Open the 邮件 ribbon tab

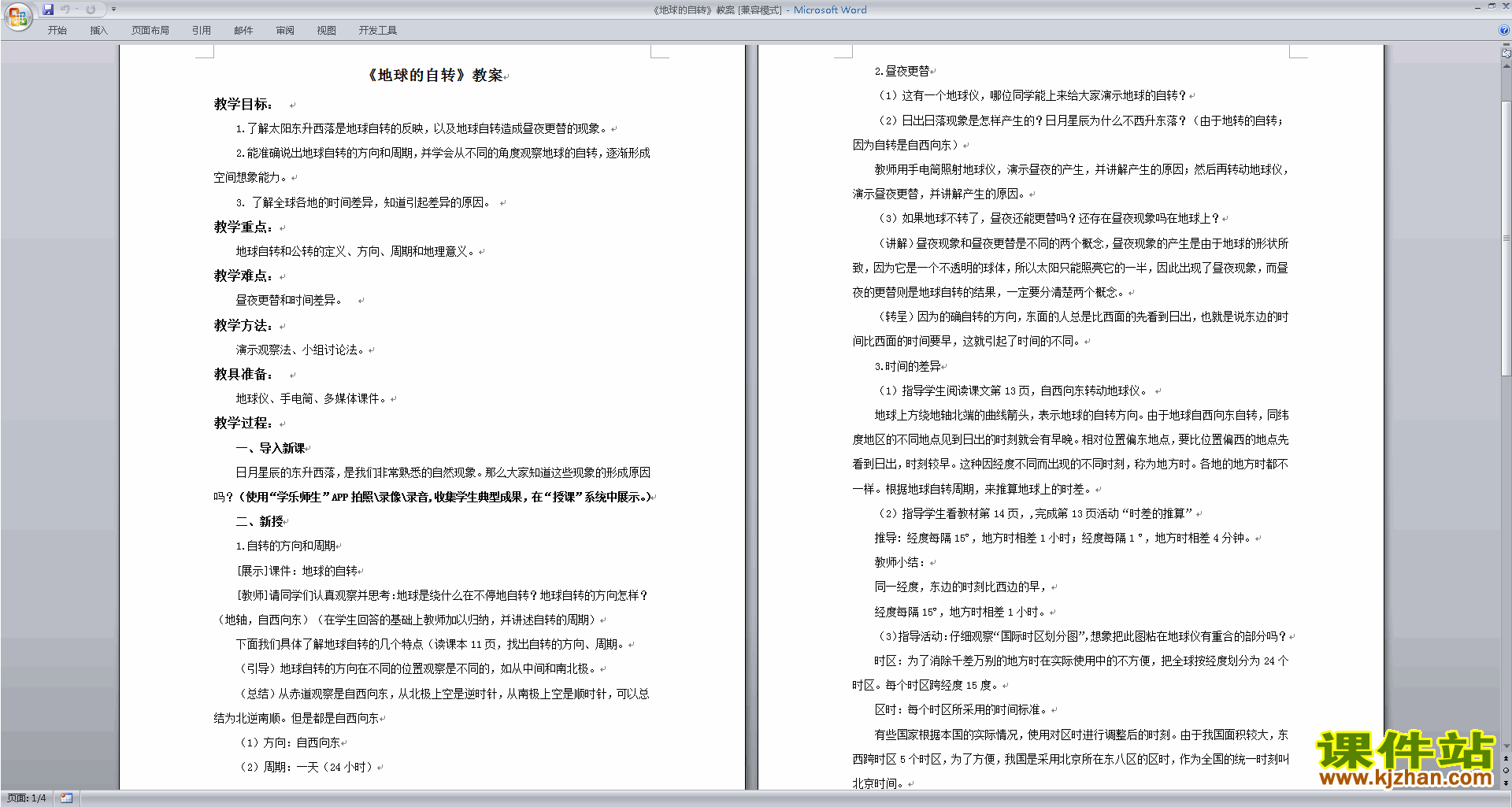coord(243,31)
